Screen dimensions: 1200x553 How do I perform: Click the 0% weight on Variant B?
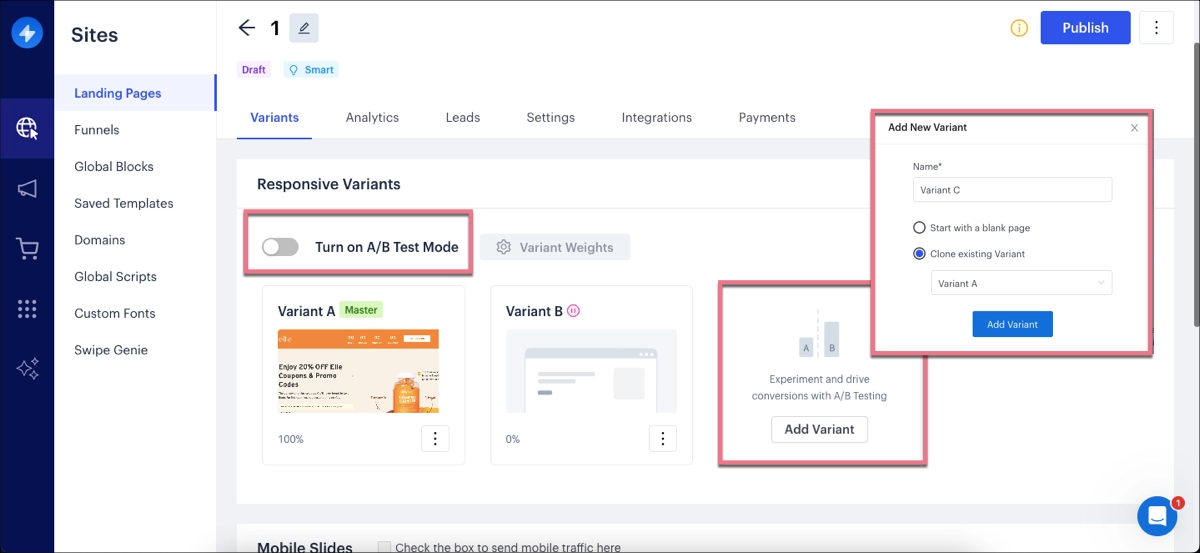513,439
